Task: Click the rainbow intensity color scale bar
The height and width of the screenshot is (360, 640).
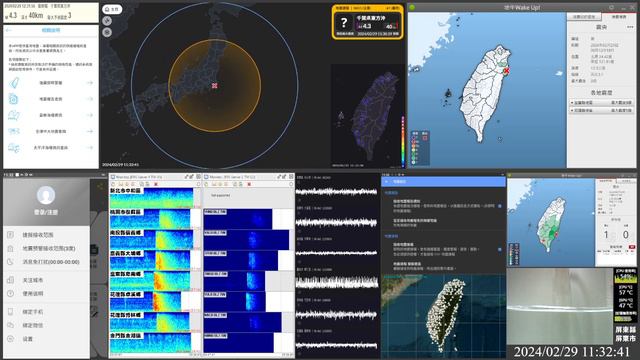Action: coord(403,141)
